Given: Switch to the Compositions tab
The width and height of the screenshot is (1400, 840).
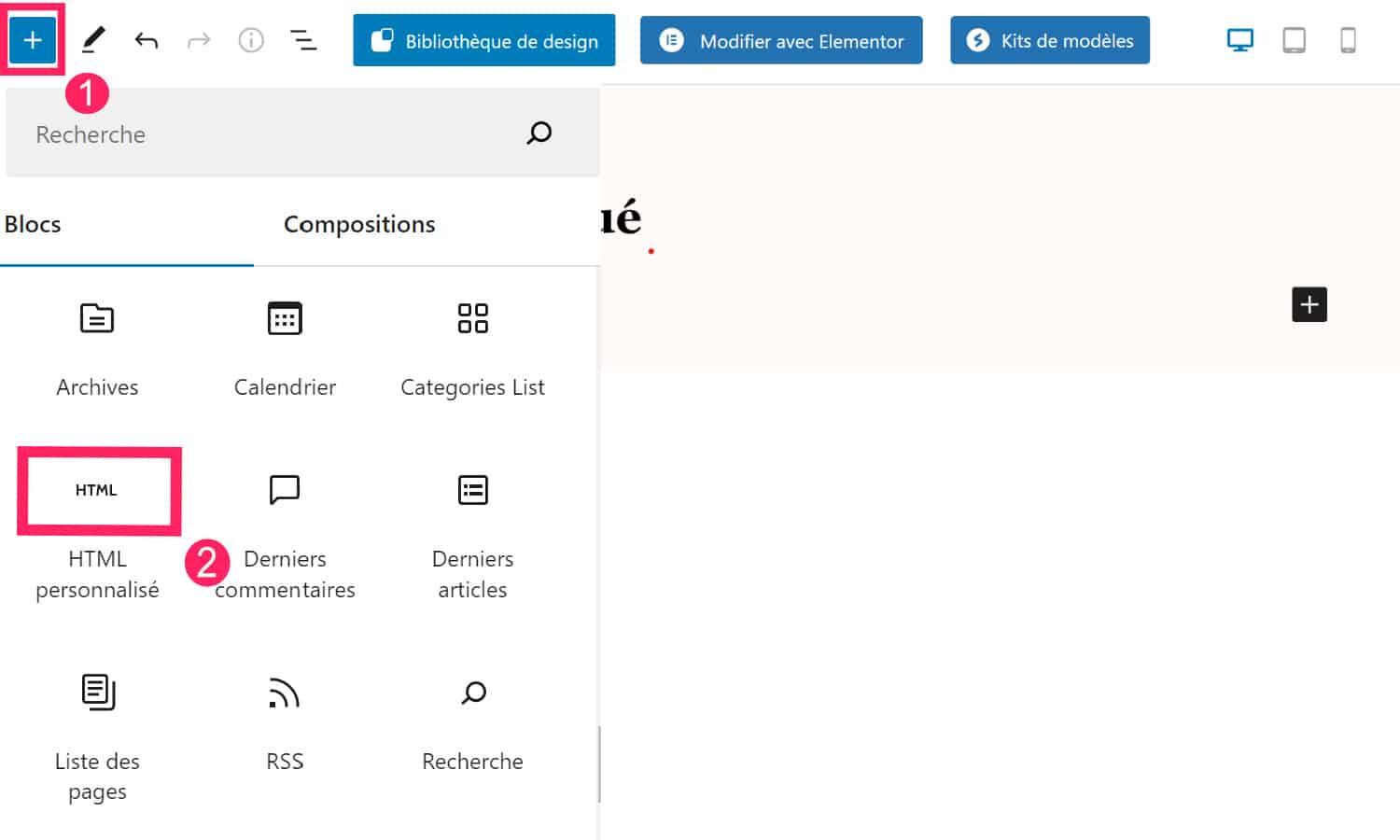Looking at the screenshot, I should 359,224.
